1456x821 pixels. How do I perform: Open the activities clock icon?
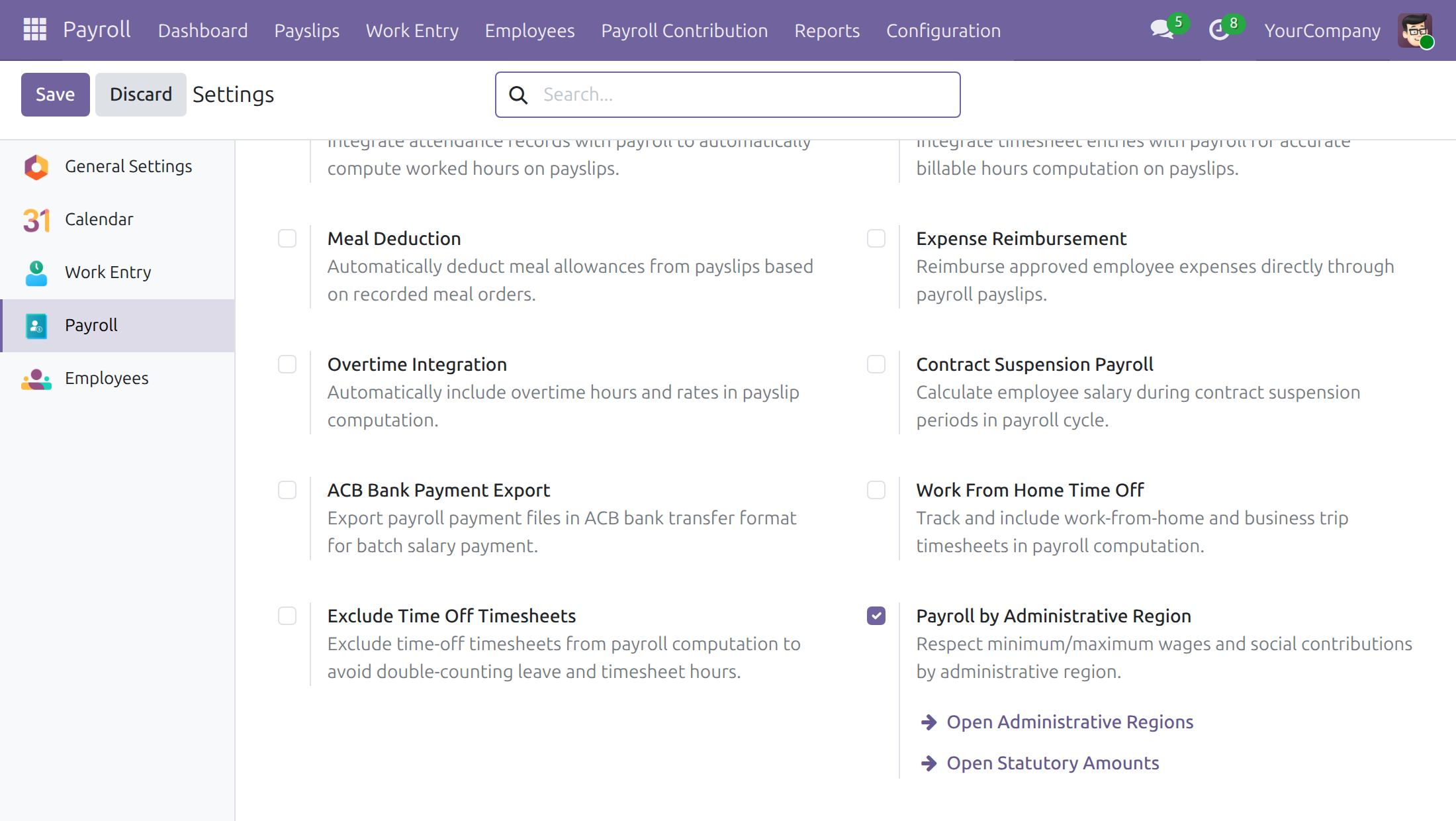coord(1218,30)
